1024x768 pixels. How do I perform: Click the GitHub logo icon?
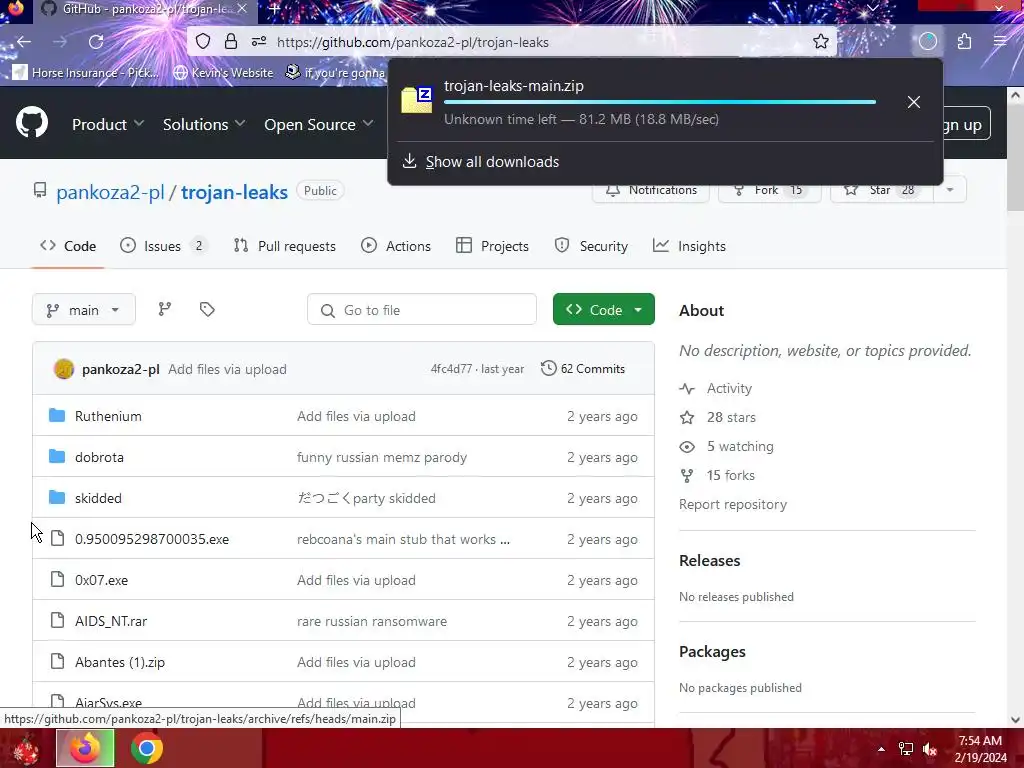(x=31, y=122)
